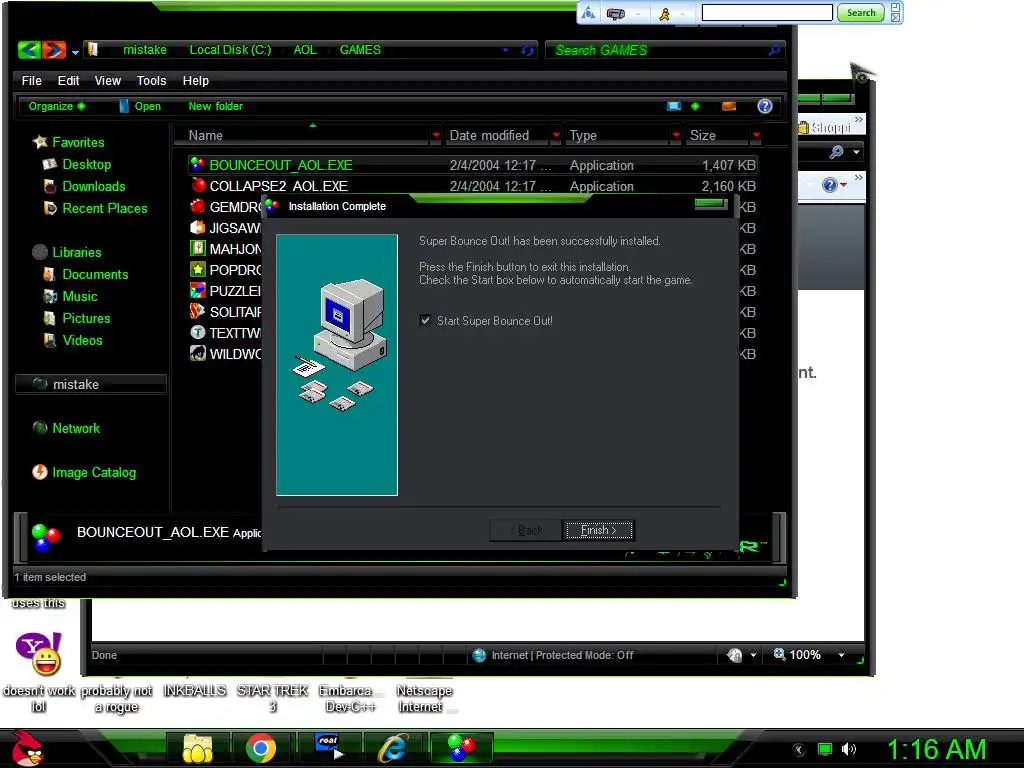
Task: Open Internet Explorer from the taskbar
Action: (393, 748)
